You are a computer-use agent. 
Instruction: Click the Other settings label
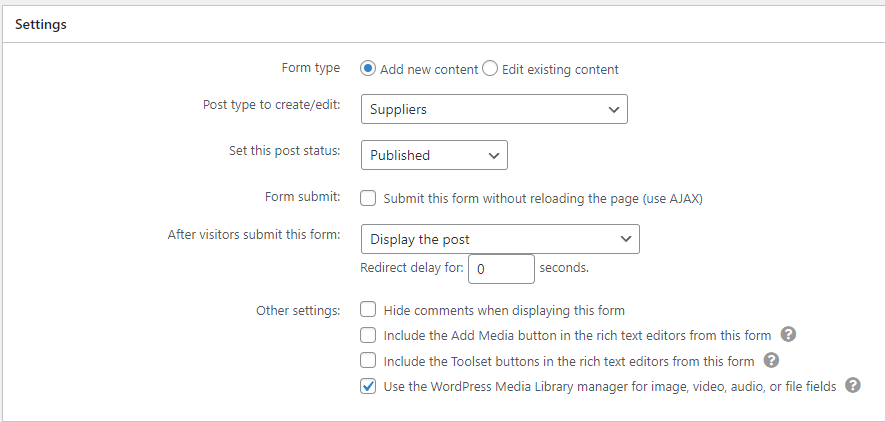(298, 310)
